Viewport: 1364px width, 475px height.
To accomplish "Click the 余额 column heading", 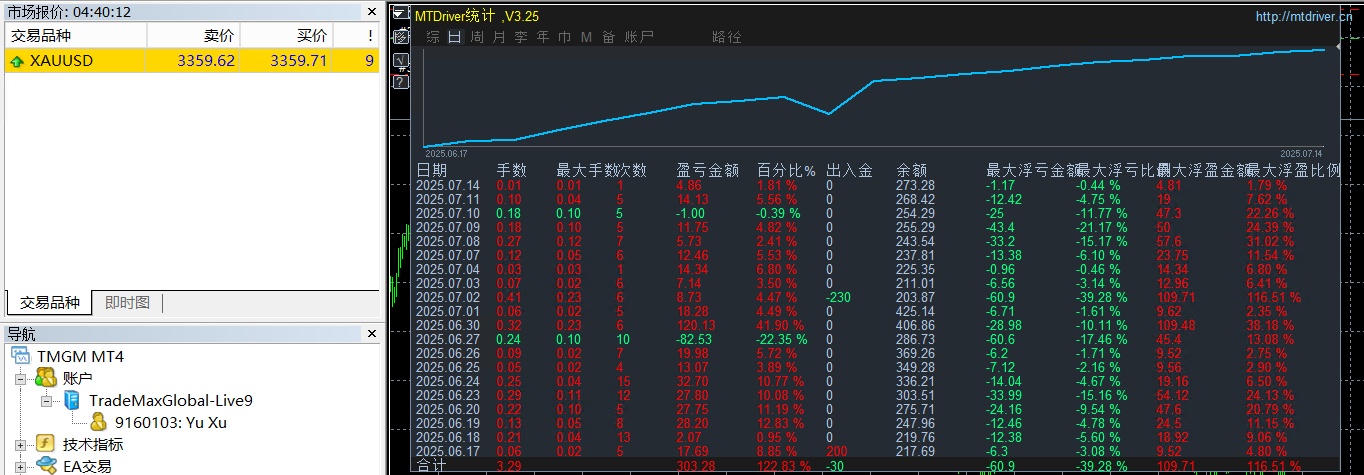I will tap(912, 170).
